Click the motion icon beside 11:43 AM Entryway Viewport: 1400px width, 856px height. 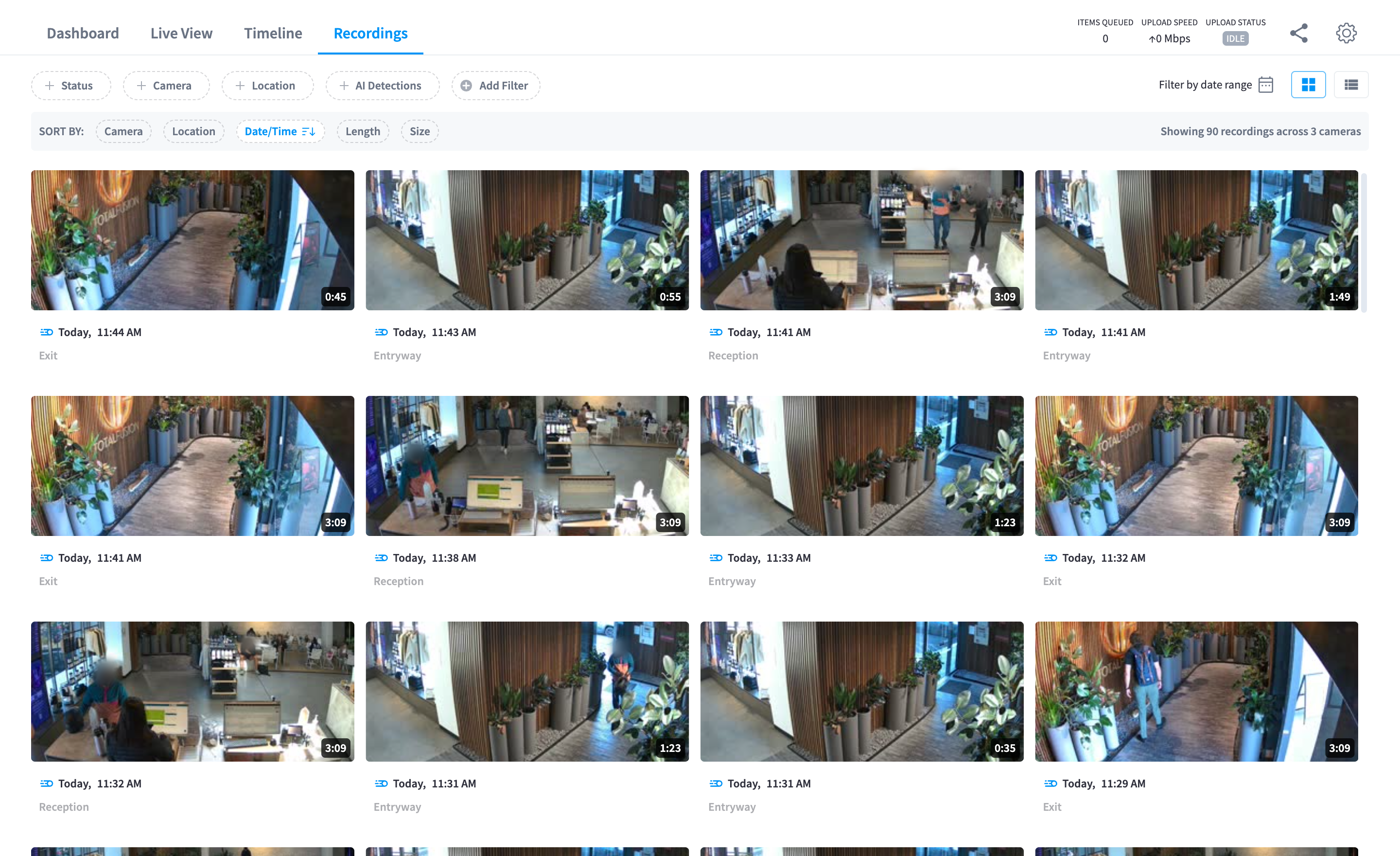381,332
